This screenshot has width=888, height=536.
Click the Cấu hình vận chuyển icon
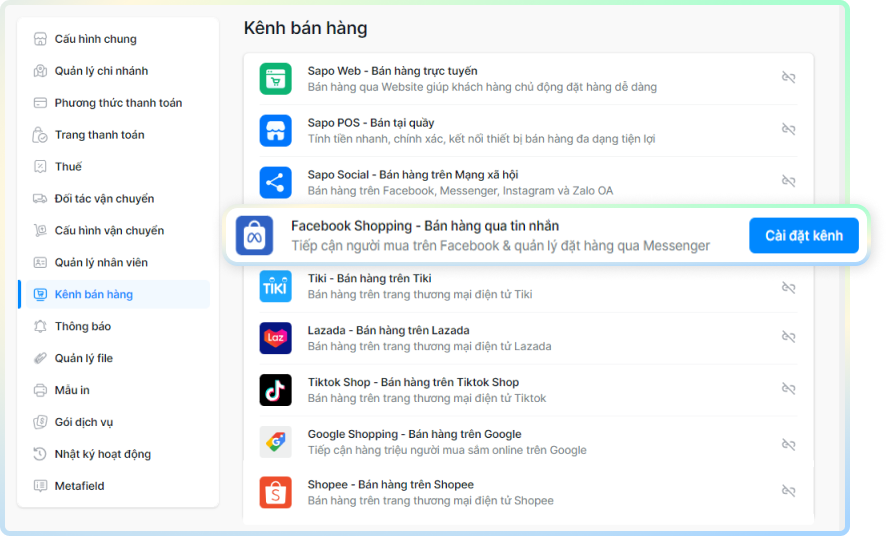click(40, 231)
